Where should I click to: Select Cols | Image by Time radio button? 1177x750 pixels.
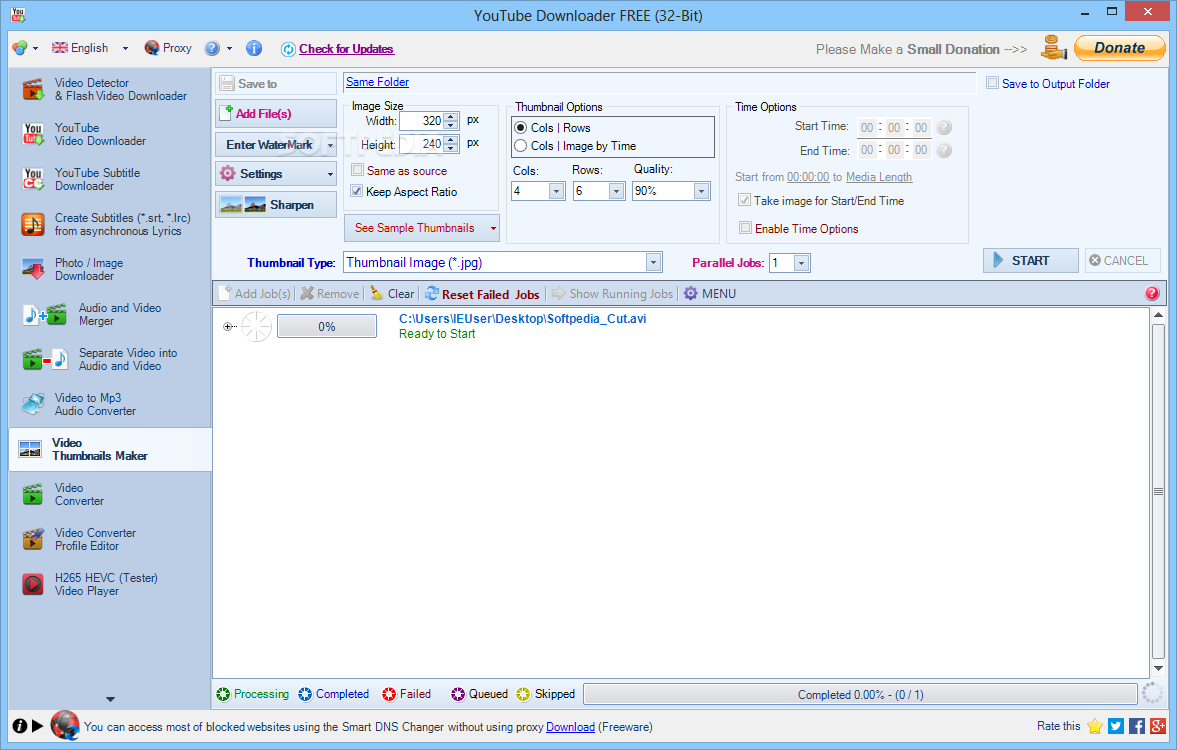point(520,146)
